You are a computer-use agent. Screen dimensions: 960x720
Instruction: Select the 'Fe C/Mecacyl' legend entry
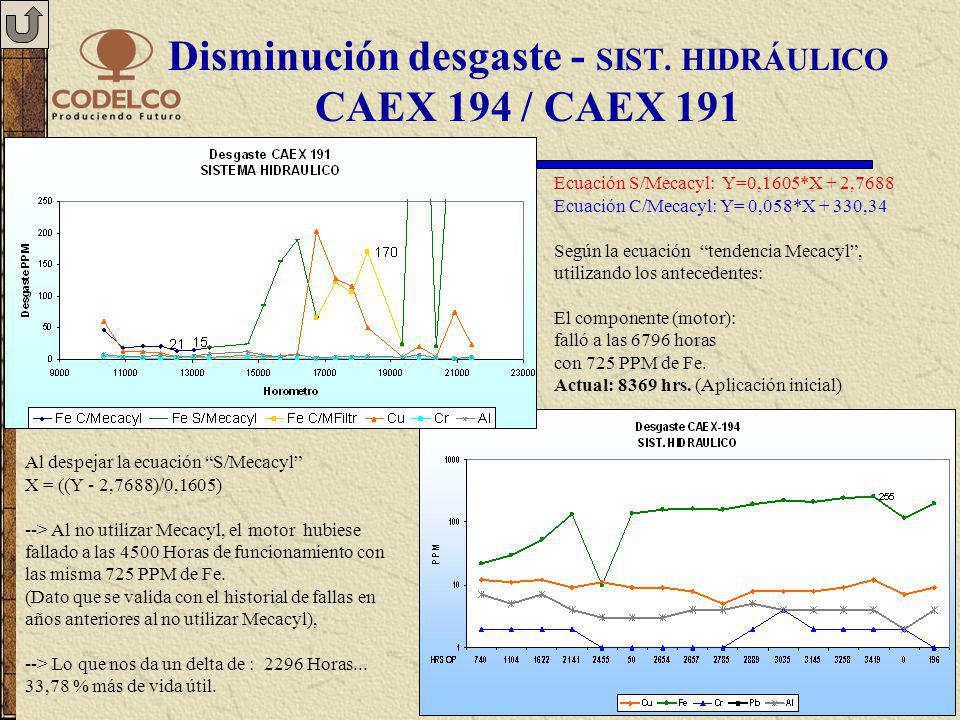(x=88, y=418)
